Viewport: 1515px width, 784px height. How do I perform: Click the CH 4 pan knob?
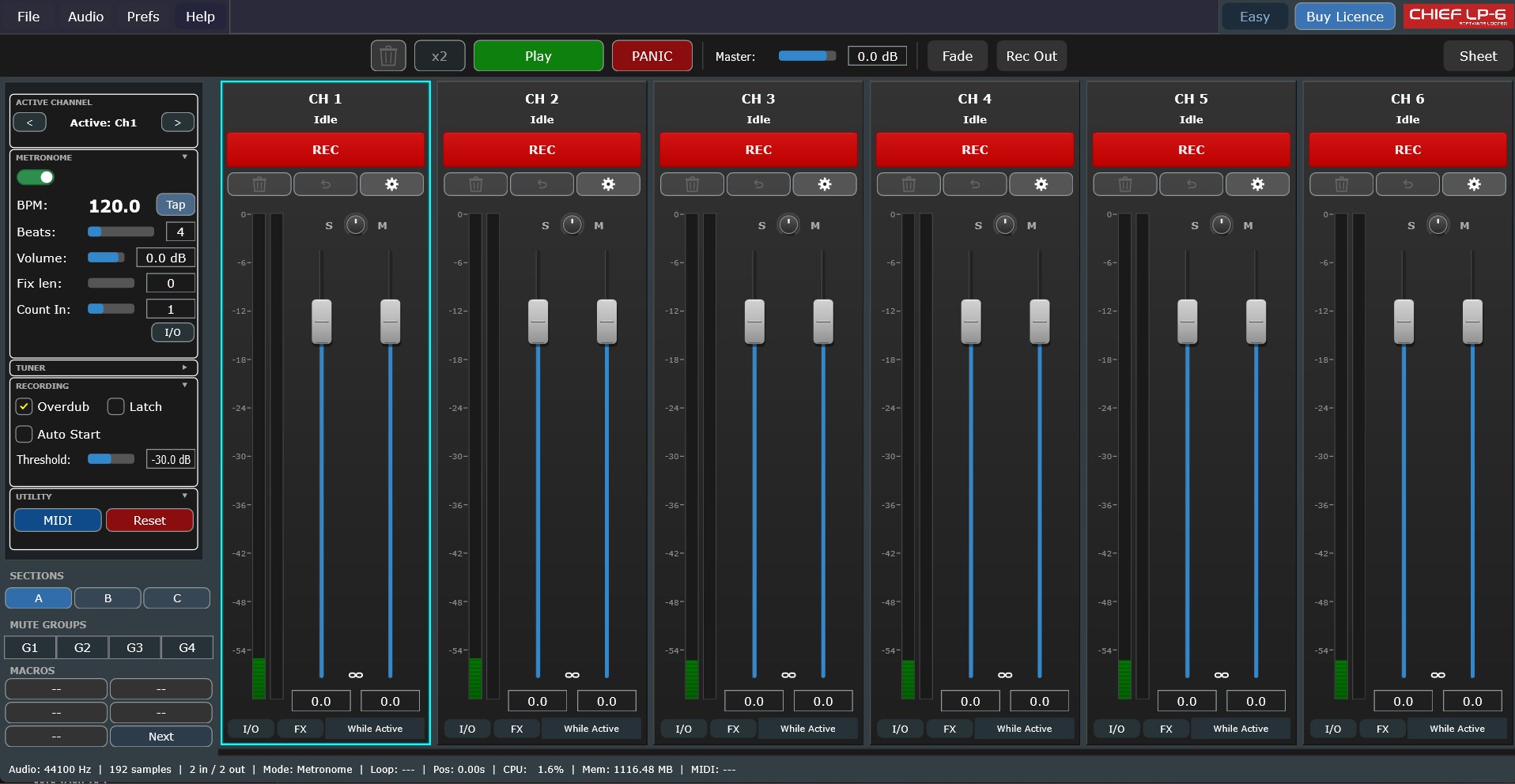pyautogui.click(x=1005, y=224)
